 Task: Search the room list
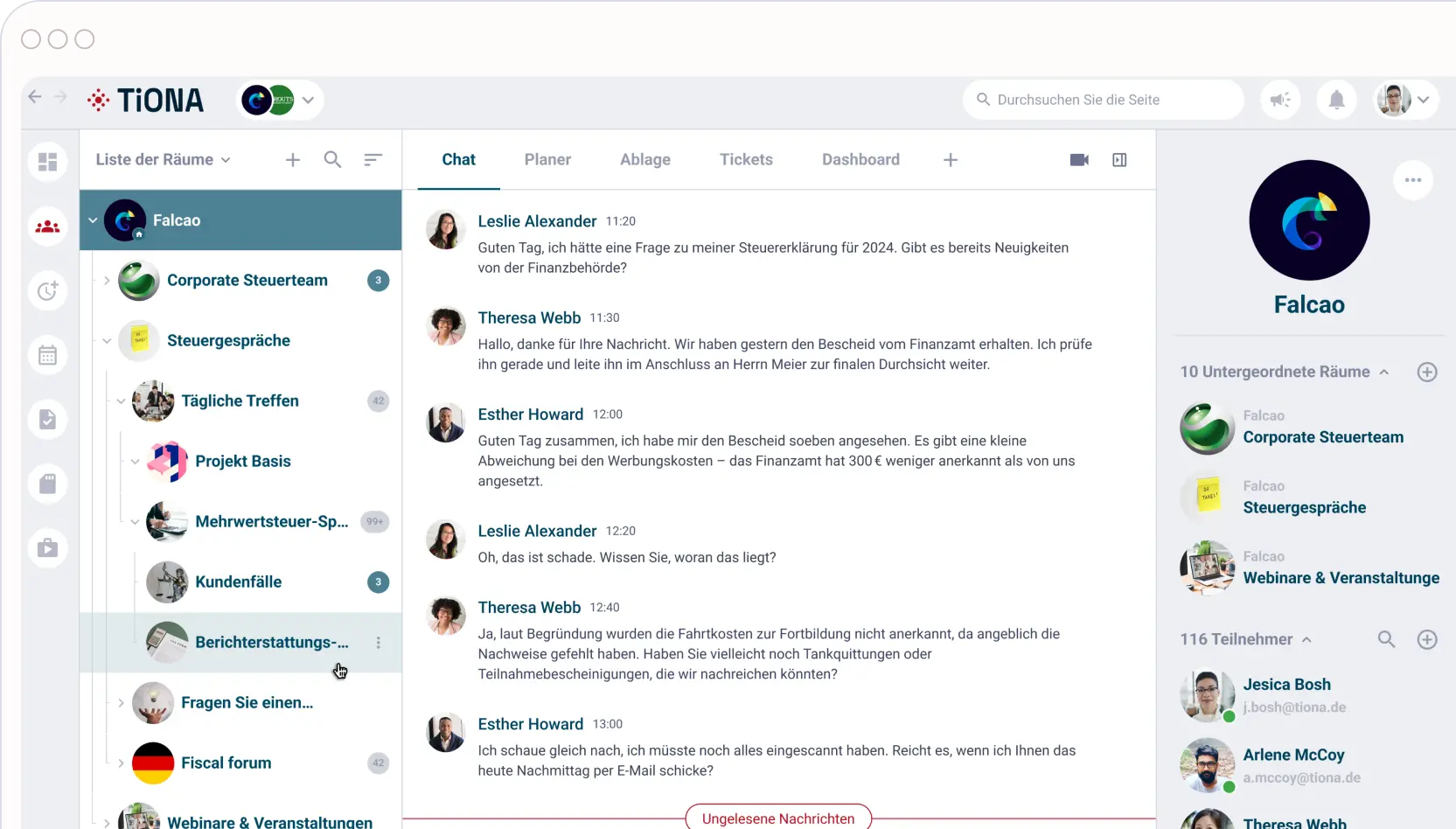[x=332, y=159]
